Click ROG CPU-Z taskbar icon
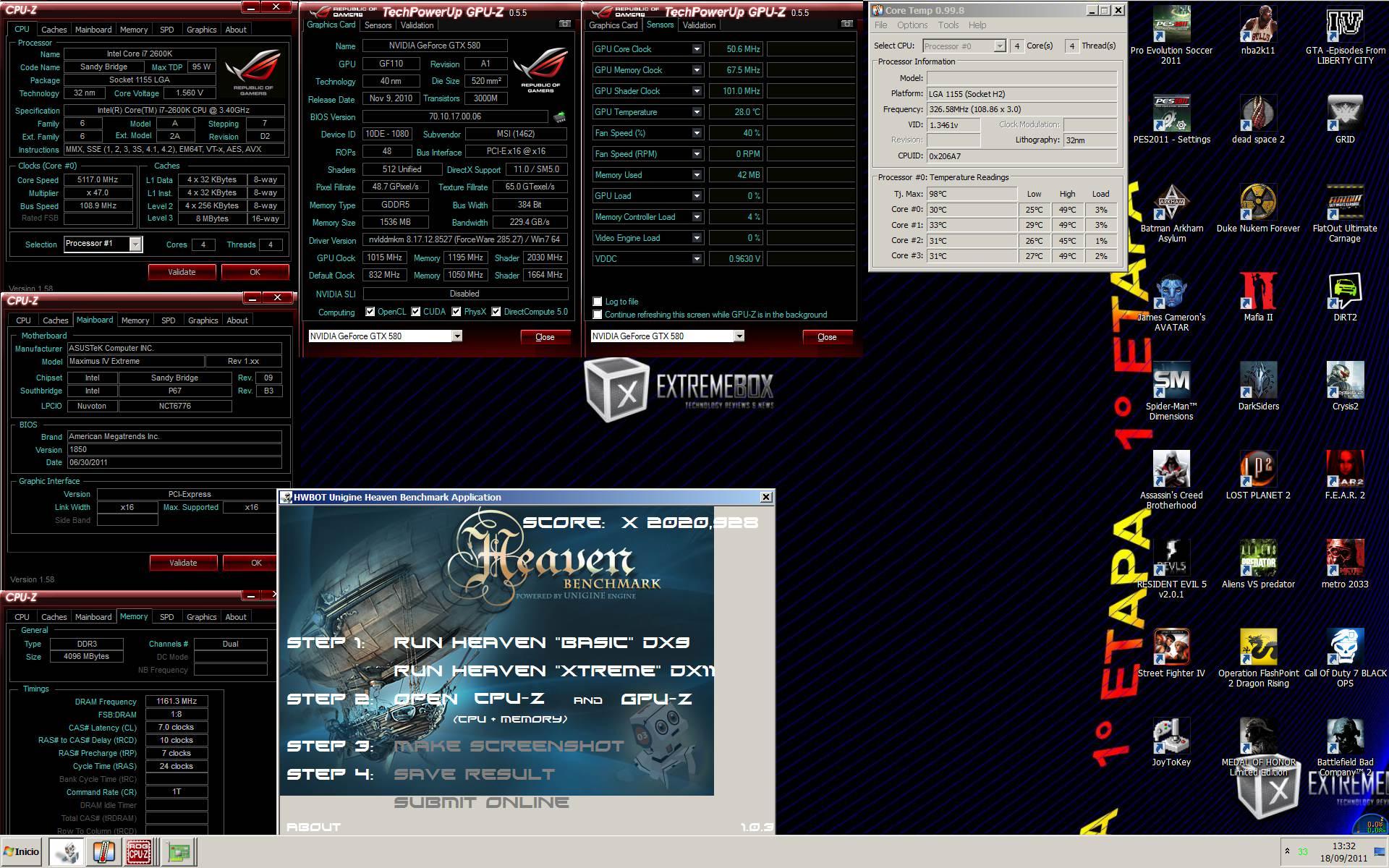This screenshot has width=1389, height=868. [139, 852]
